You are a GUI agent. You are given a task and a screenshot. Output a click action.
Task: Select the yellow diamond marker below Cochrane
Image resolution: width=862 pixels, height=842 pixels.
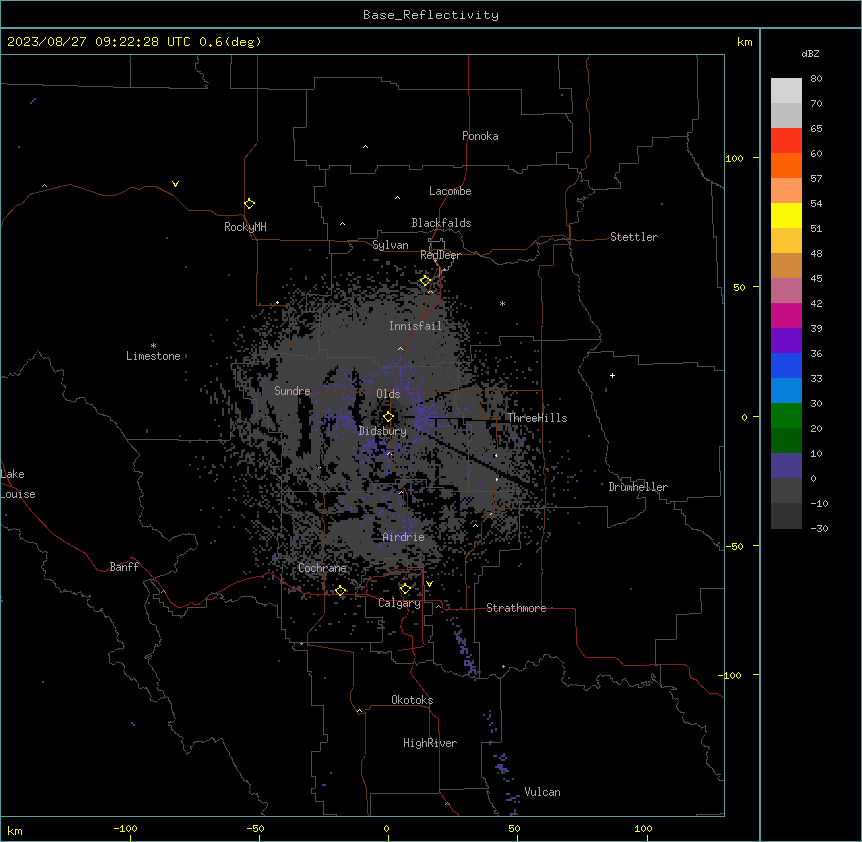tap(341, 591)
